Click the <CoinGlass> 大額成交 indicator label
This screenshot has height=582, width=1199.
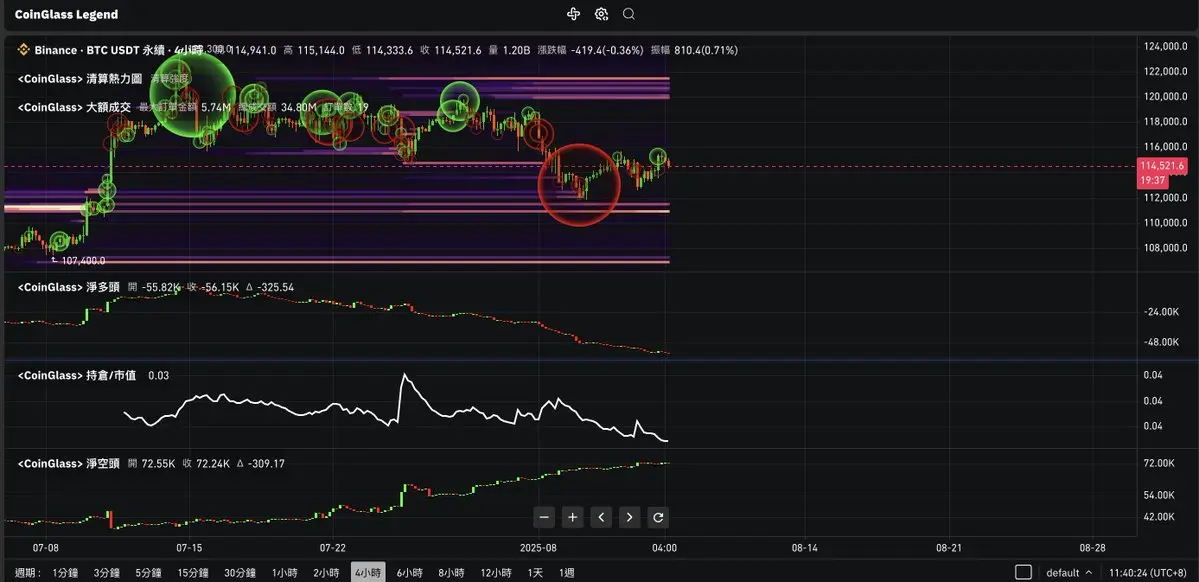(x=74, y=108)
